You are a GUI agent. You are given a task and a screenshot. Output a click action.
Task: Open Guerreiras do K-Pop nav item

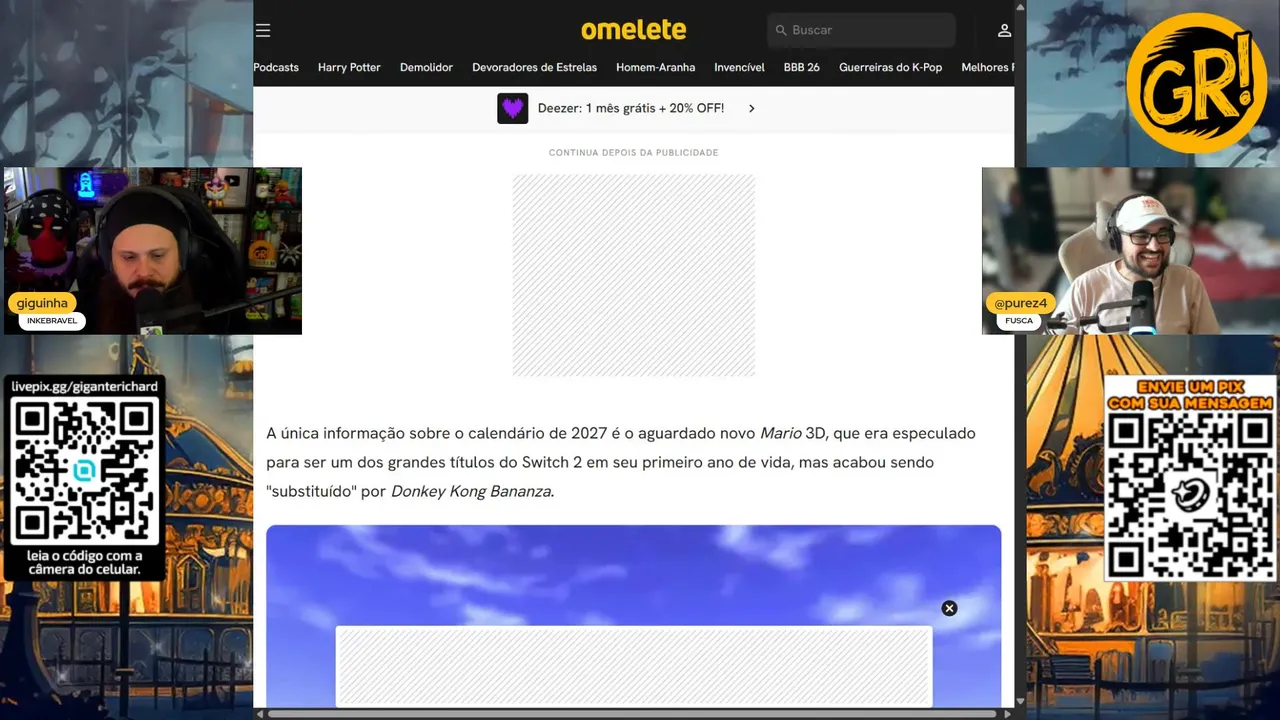[x=890, y=67]
